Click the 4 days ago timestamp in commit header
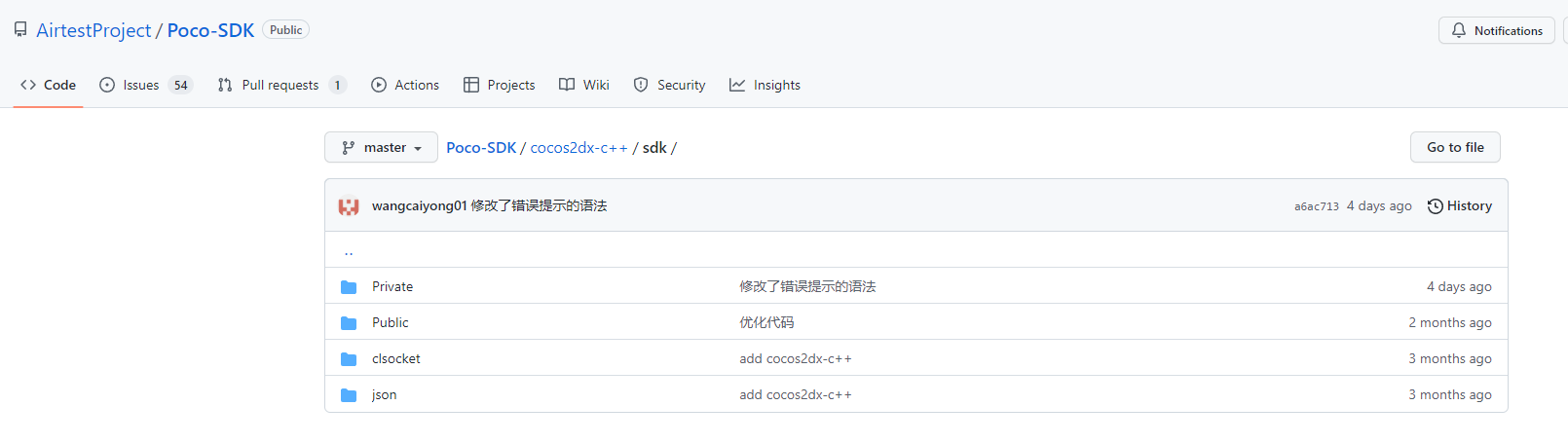The height and width of the screenshot is (443, 1568). [x=1379, y=205]
